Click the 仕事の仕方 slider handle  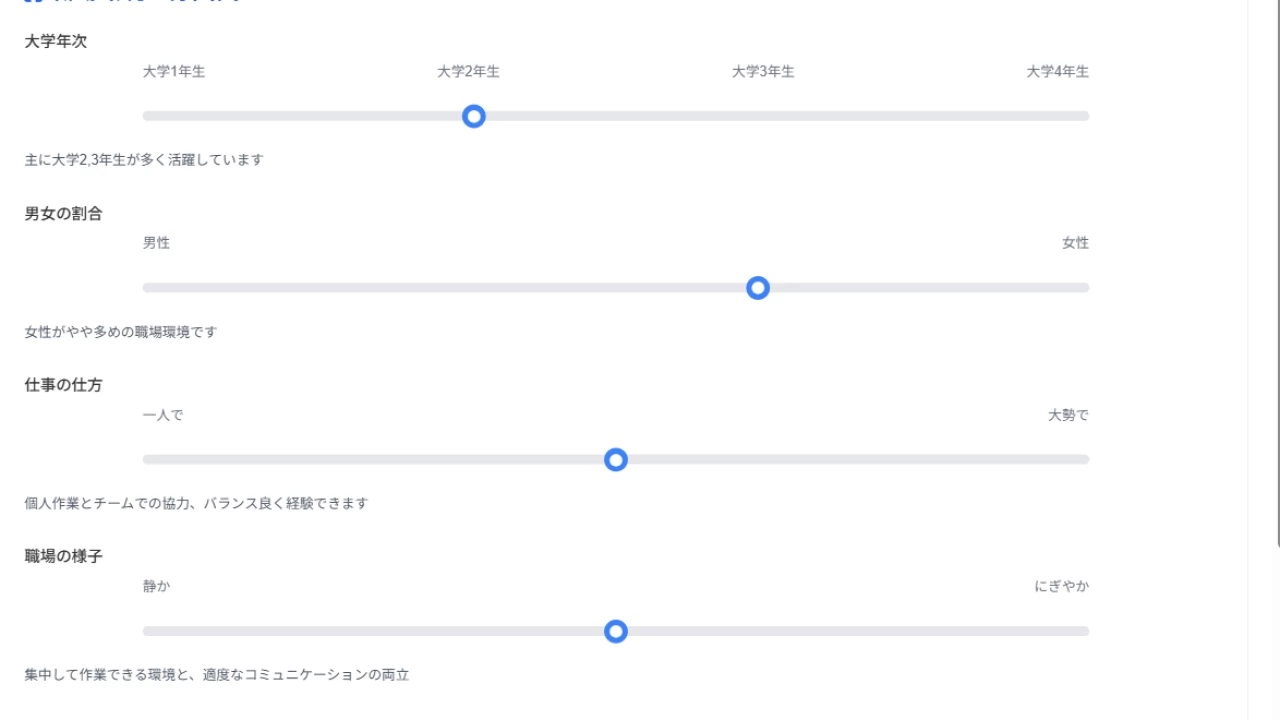click(x=616, y=460)
